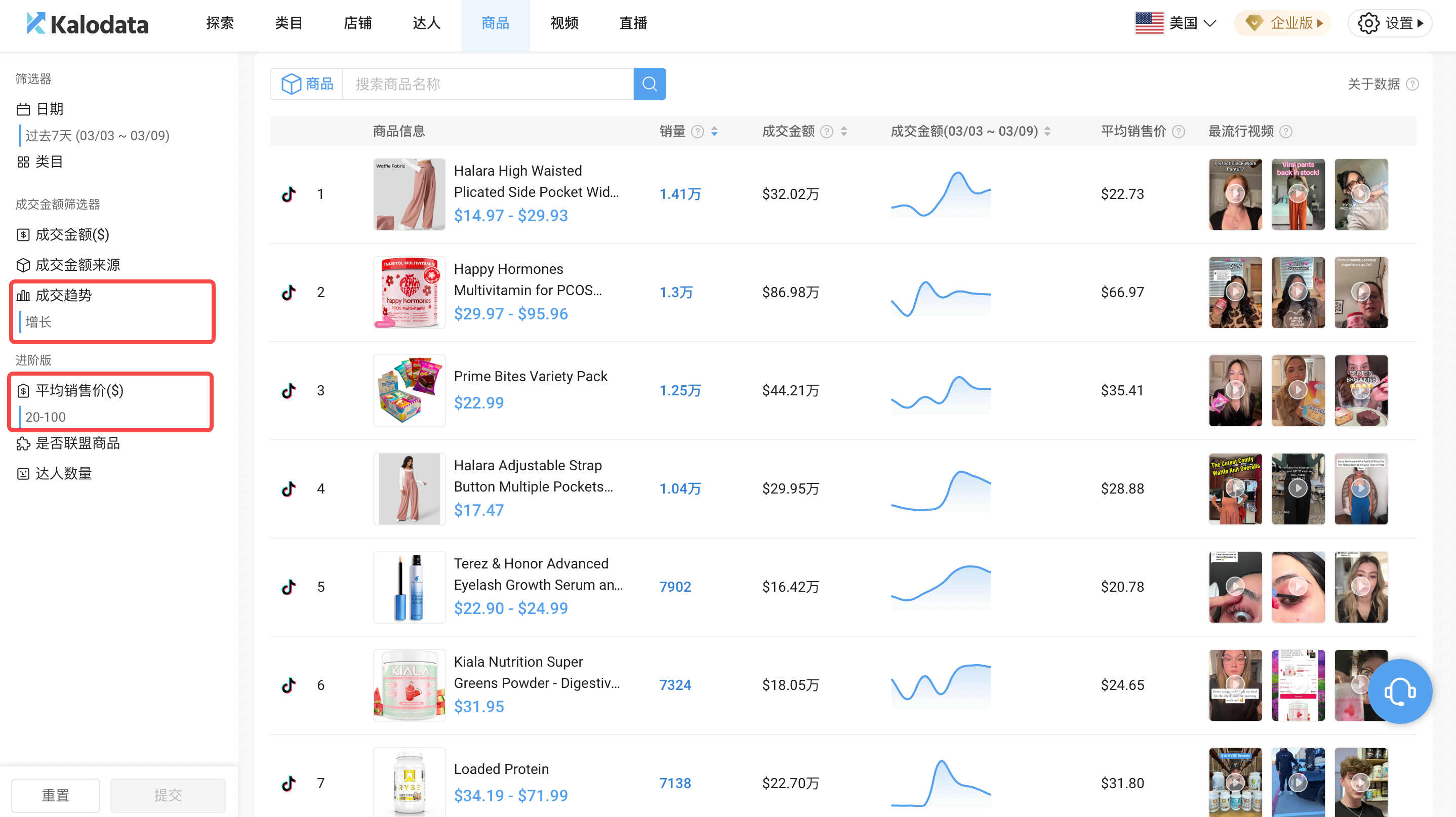Click the date range 过去7天 (03/03 ~ 03/09)

97,136
